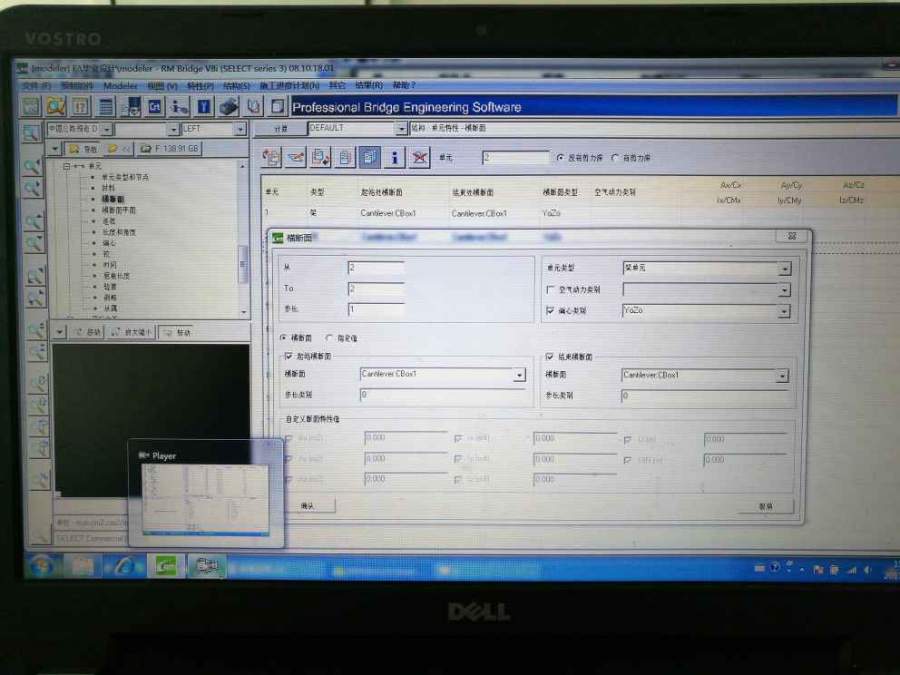
Task: Click the Player taskbar icon
Action: (x=207, y=567)
